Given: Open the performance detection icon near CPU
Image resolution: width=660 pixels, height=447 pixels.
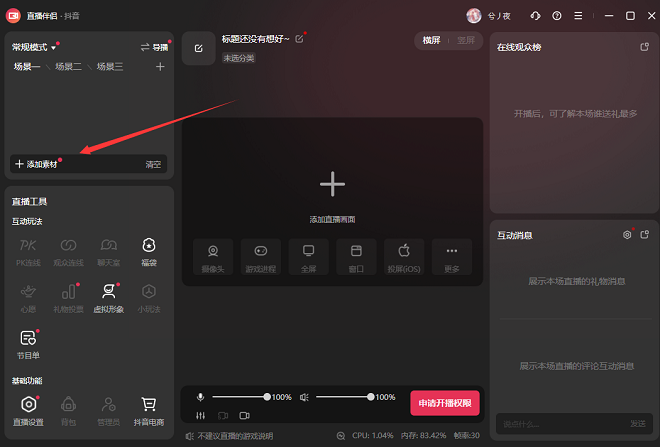Looking at the screenshot, I should 341,436.
